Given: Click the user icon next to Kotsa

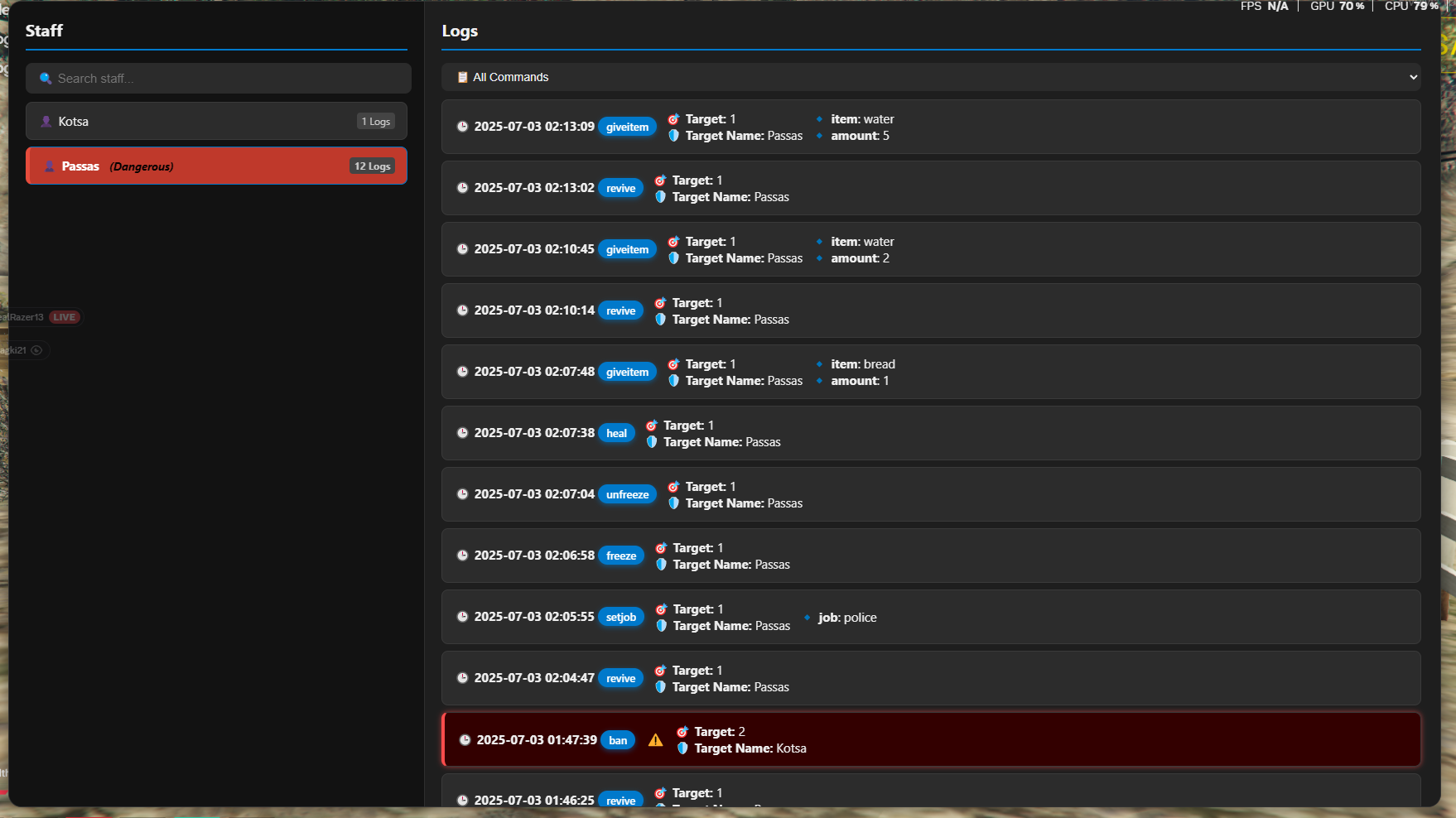Looking at the screenshot, I should coord(46,122).
